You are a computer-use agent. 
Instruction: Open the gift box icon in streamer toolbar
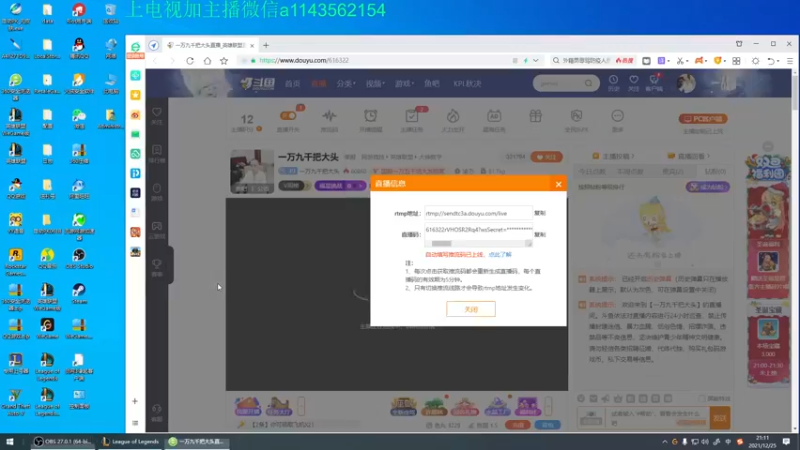click(535, 116)
